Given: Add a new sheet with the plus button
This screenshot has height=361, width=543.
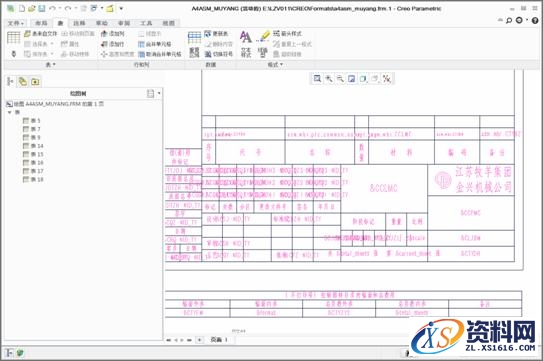Looking at the screenshot, I should click(x=199, y=340).
